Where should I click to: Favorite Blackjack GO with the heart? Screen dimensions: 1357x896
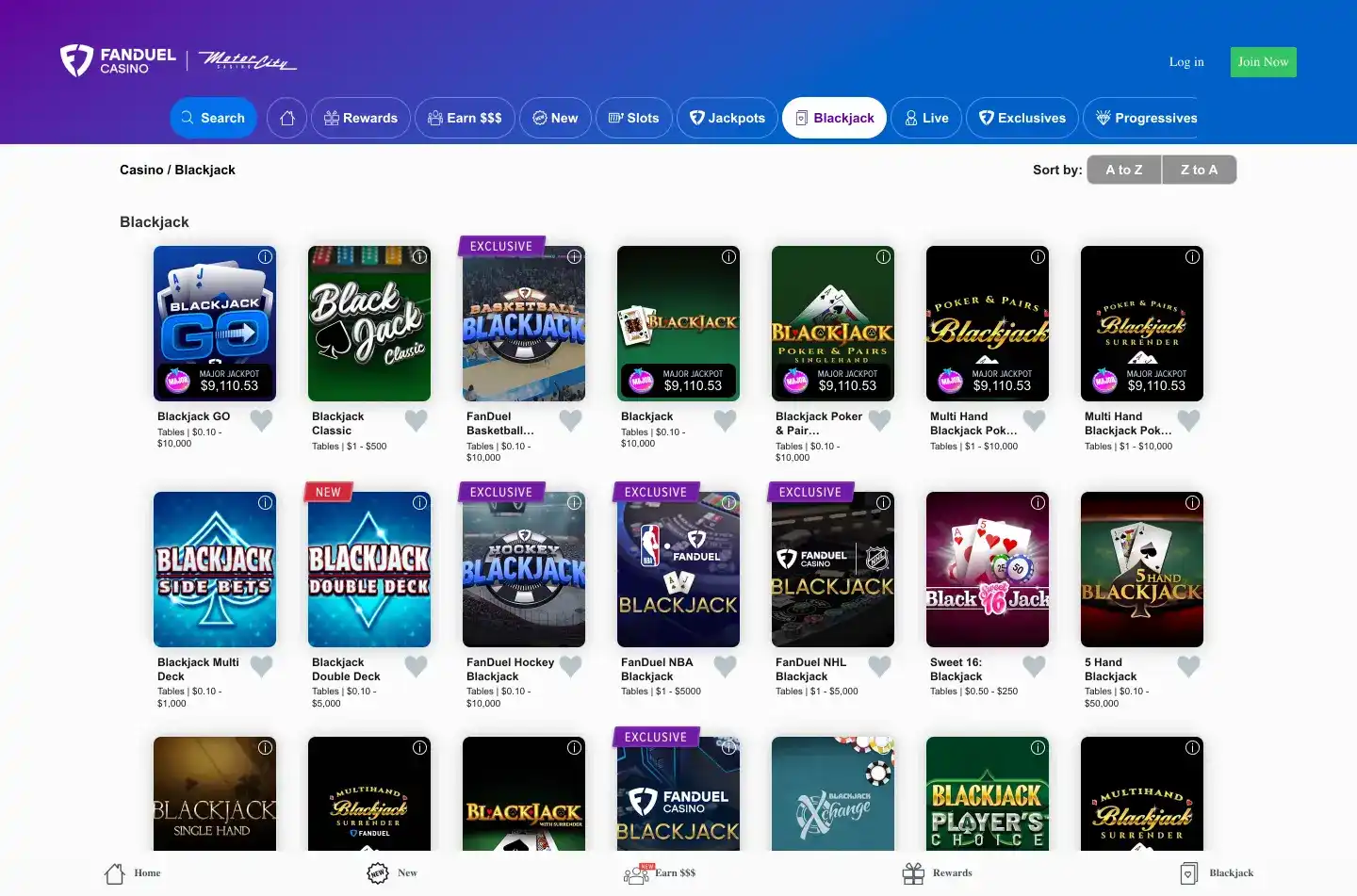[x=261, y=420]
